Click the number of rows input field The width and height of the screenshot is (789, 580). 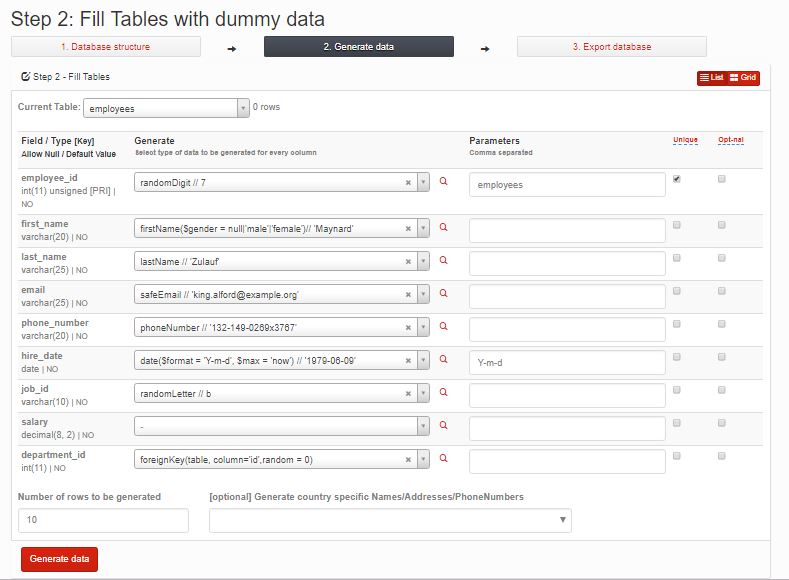pyautogui.click(x=103, y=520)
